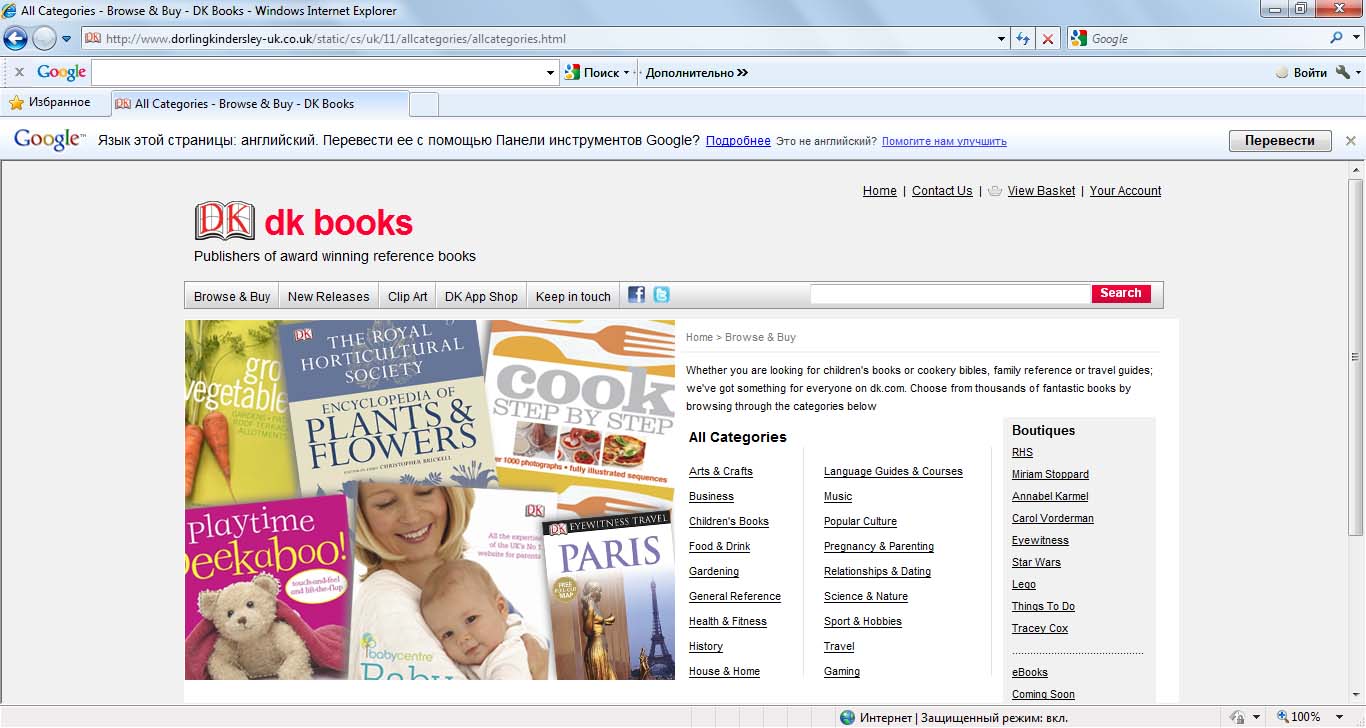
Task: Click the Facebook icon in nav bar
Action: tap(636, 295)
